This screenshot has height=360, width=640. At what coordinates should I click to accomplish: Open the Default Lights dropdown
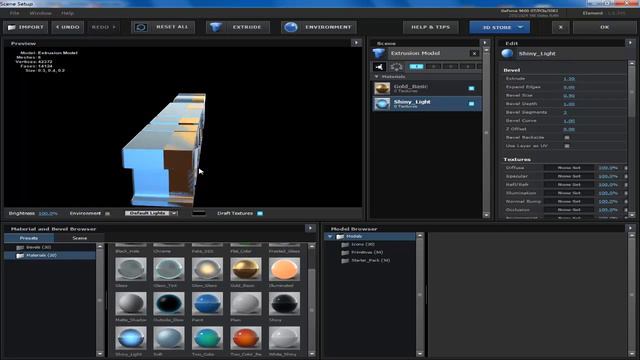point(151,213)
